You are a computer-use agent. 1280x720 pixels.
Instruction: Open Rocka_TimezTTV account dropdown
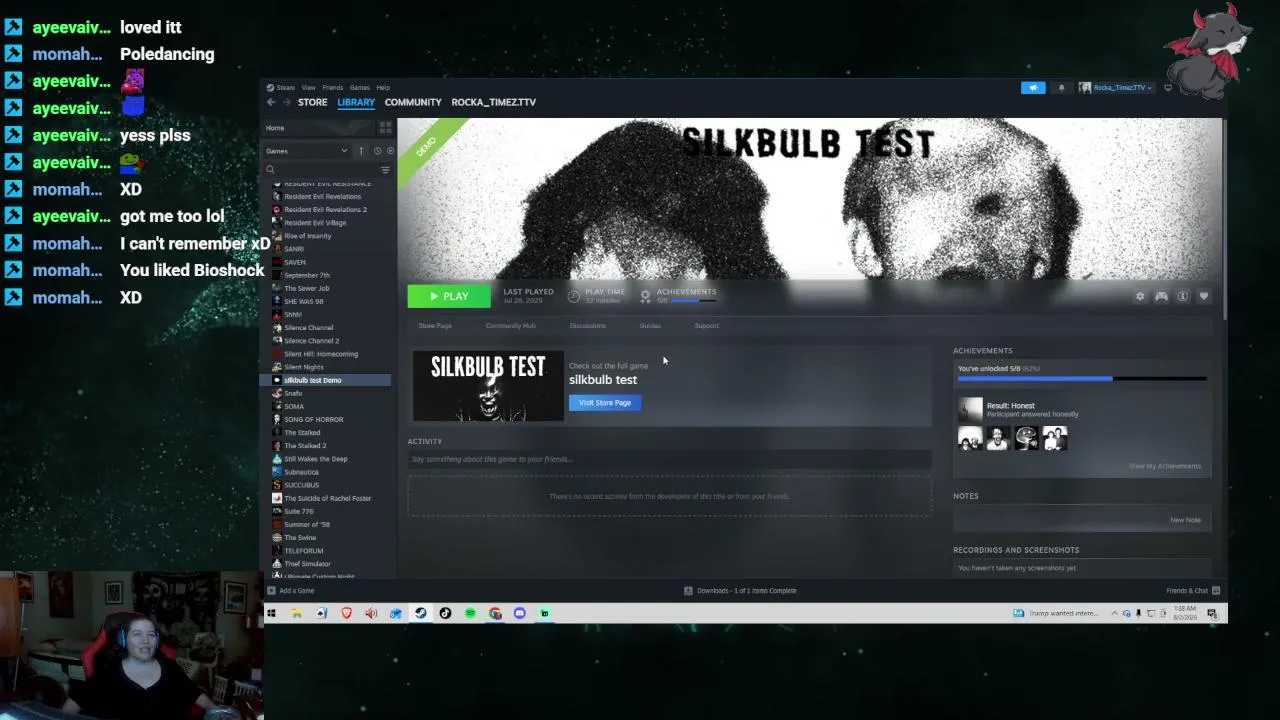tap(1116, 87)
